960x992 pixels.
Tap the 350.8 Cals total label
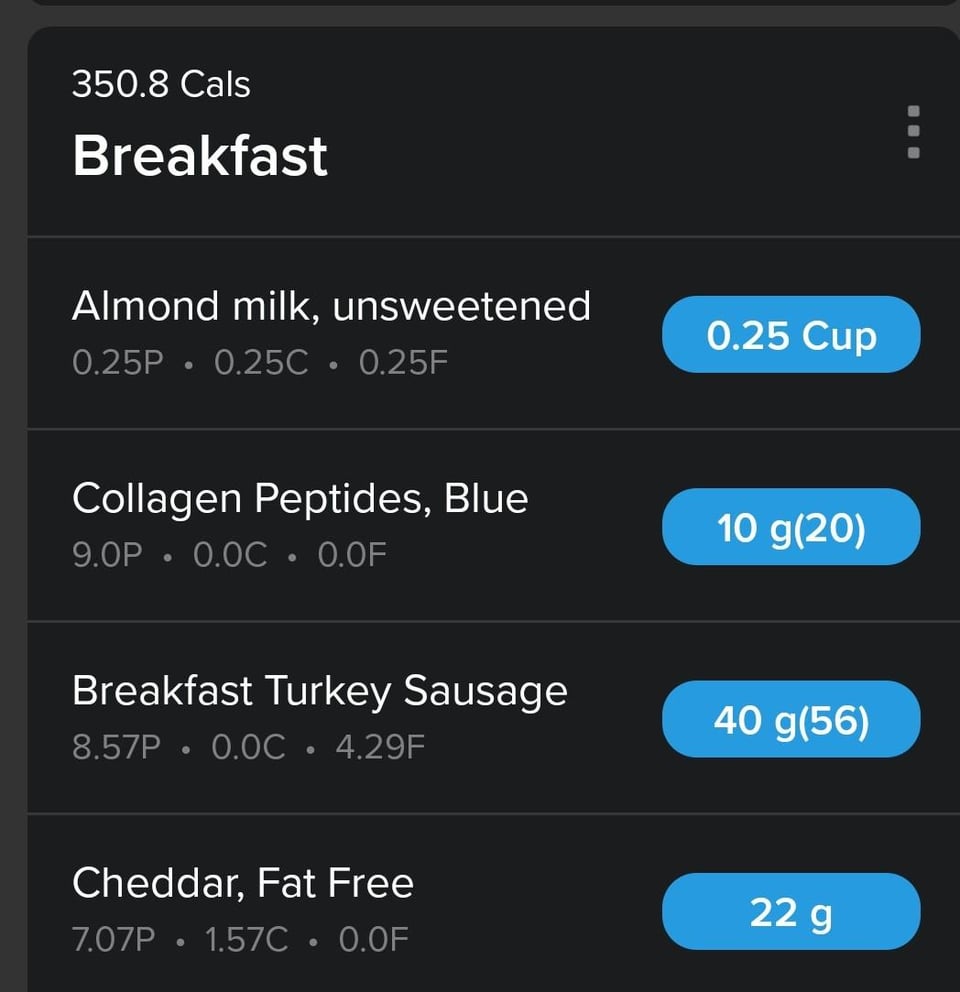tap(161, 84)
